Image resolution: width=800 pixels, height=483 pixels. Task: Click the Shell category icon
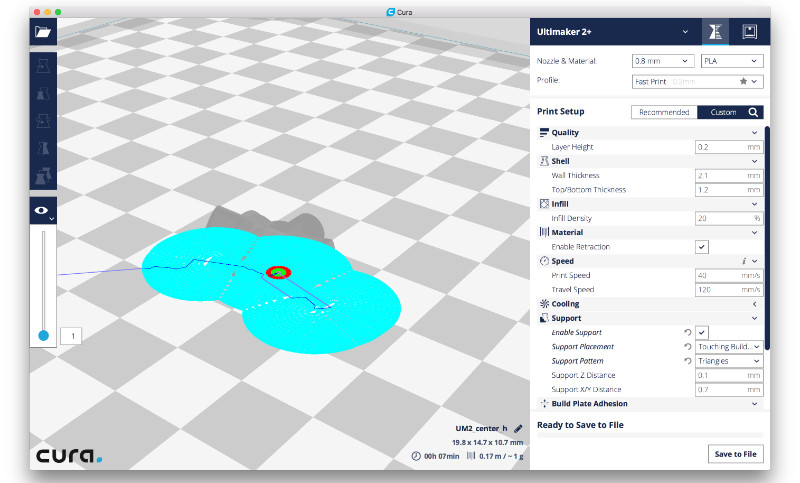coord(544,161)
